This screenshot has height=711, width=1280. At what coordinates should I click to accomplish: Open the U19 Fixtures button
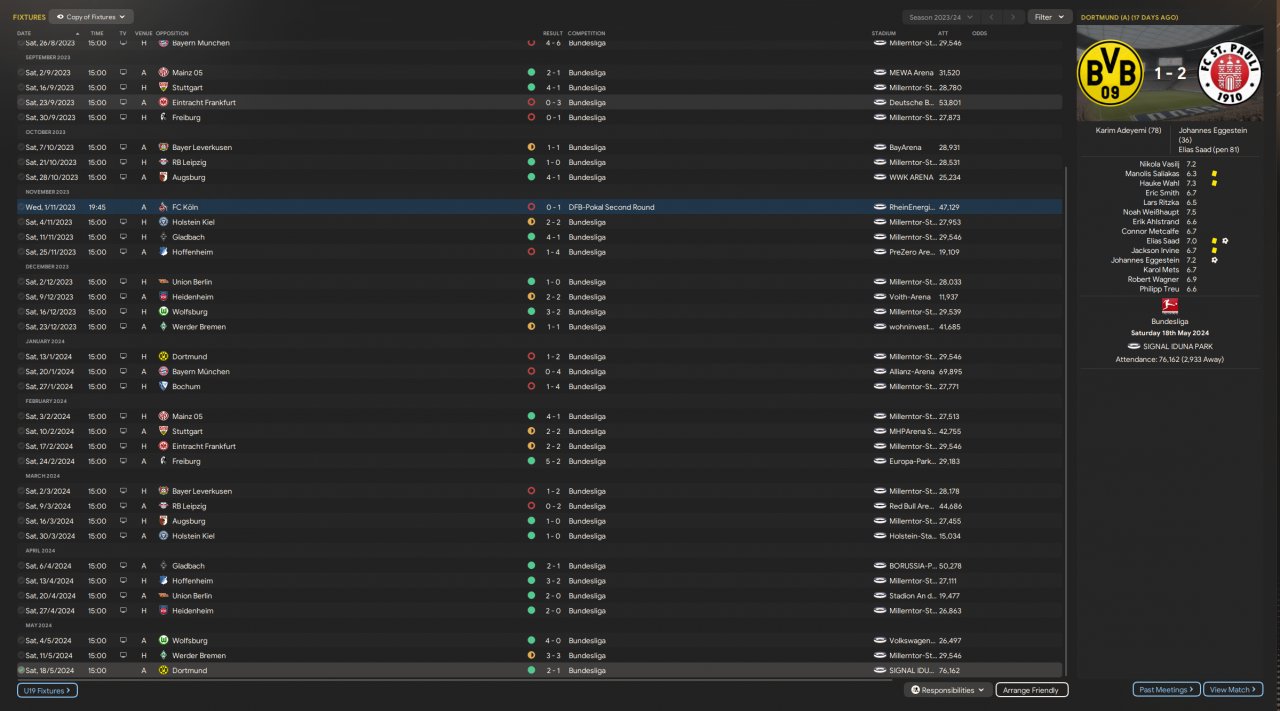tap(47, 690)
